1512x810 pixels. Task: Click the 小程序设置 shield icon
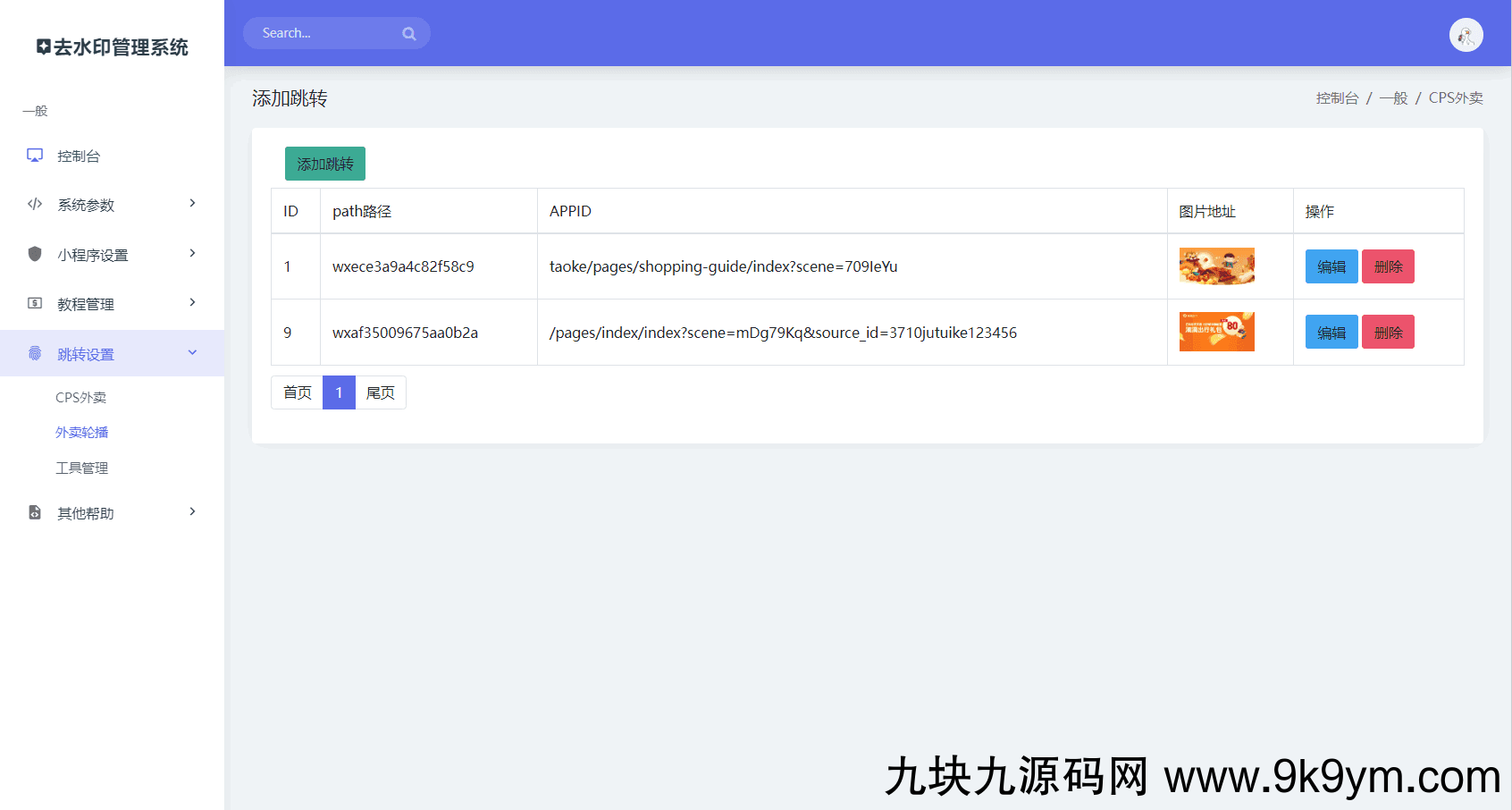click(35, 254)
